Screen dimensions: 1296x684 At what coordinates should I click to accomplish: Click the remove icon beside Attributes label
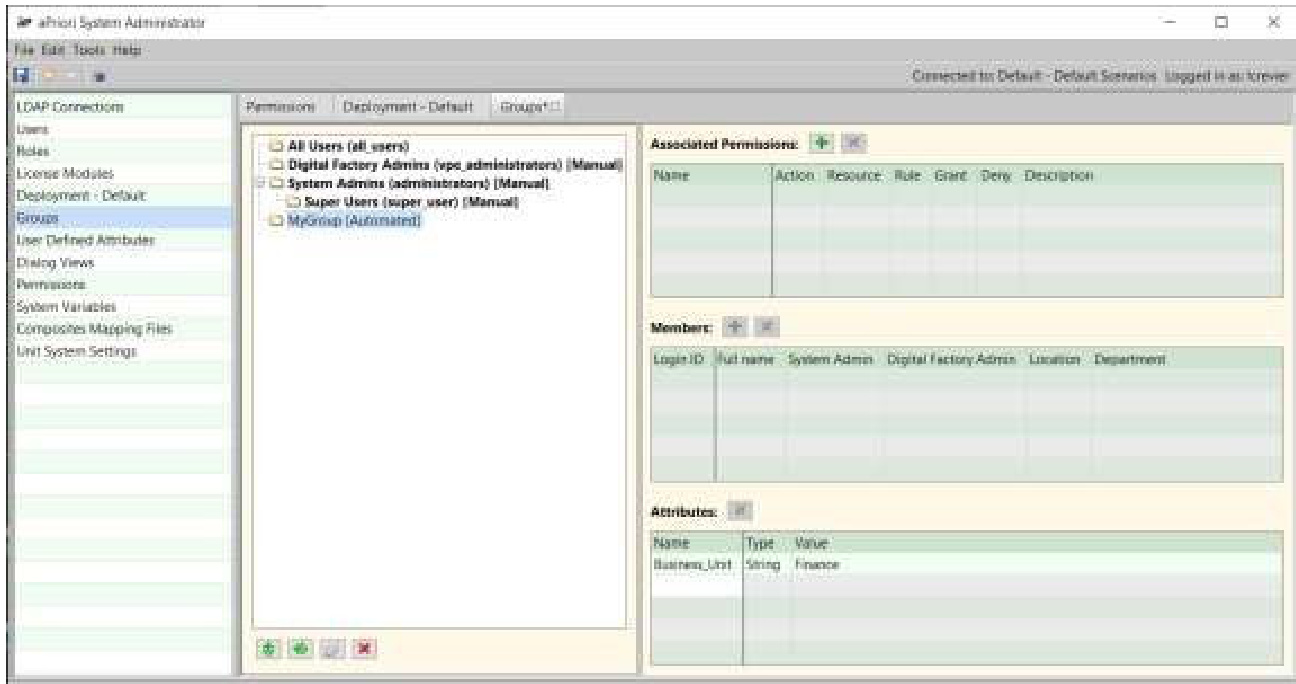739,510
